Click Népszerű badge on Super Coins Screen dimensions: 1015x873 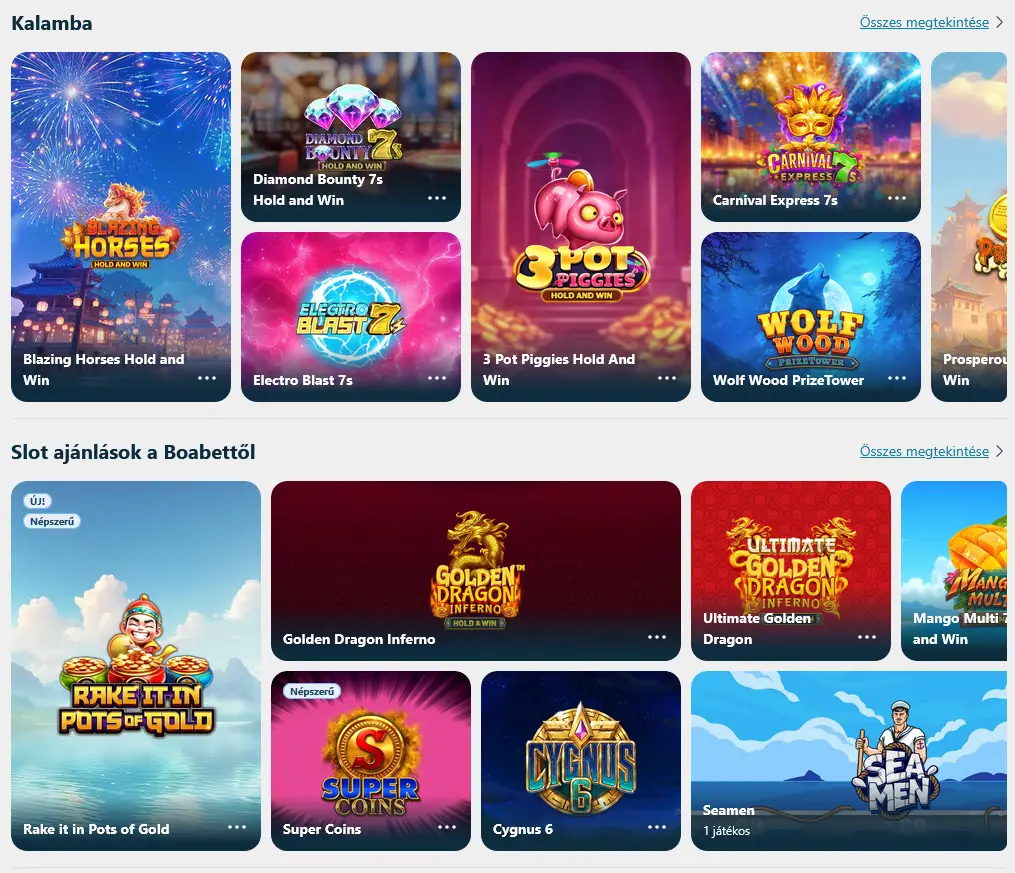(x=312, y=692)
